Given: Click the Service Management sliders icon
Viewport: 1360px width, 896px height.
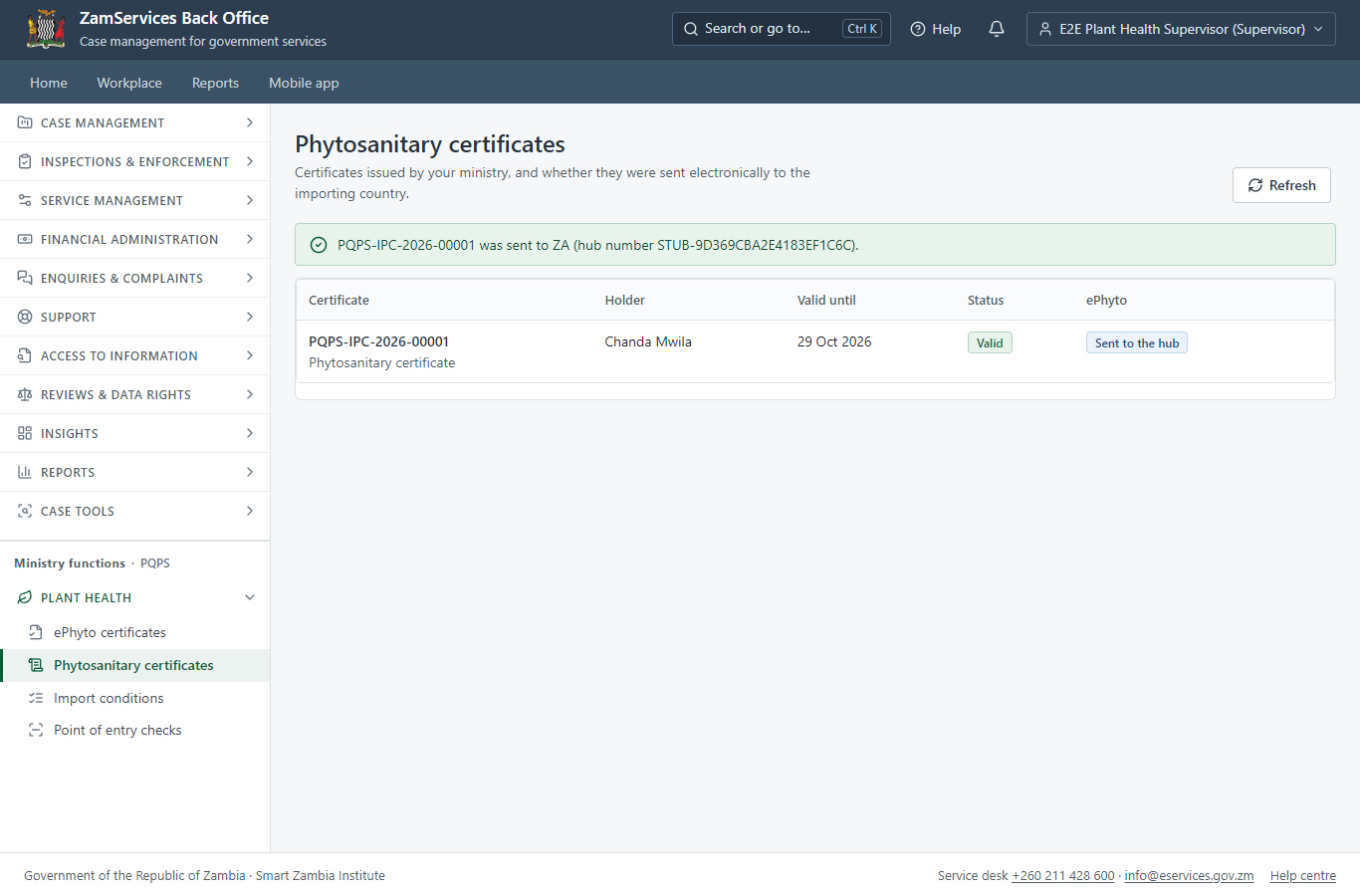Looking at the screenshot, I should pyautogui.click(x=25, y=200).
